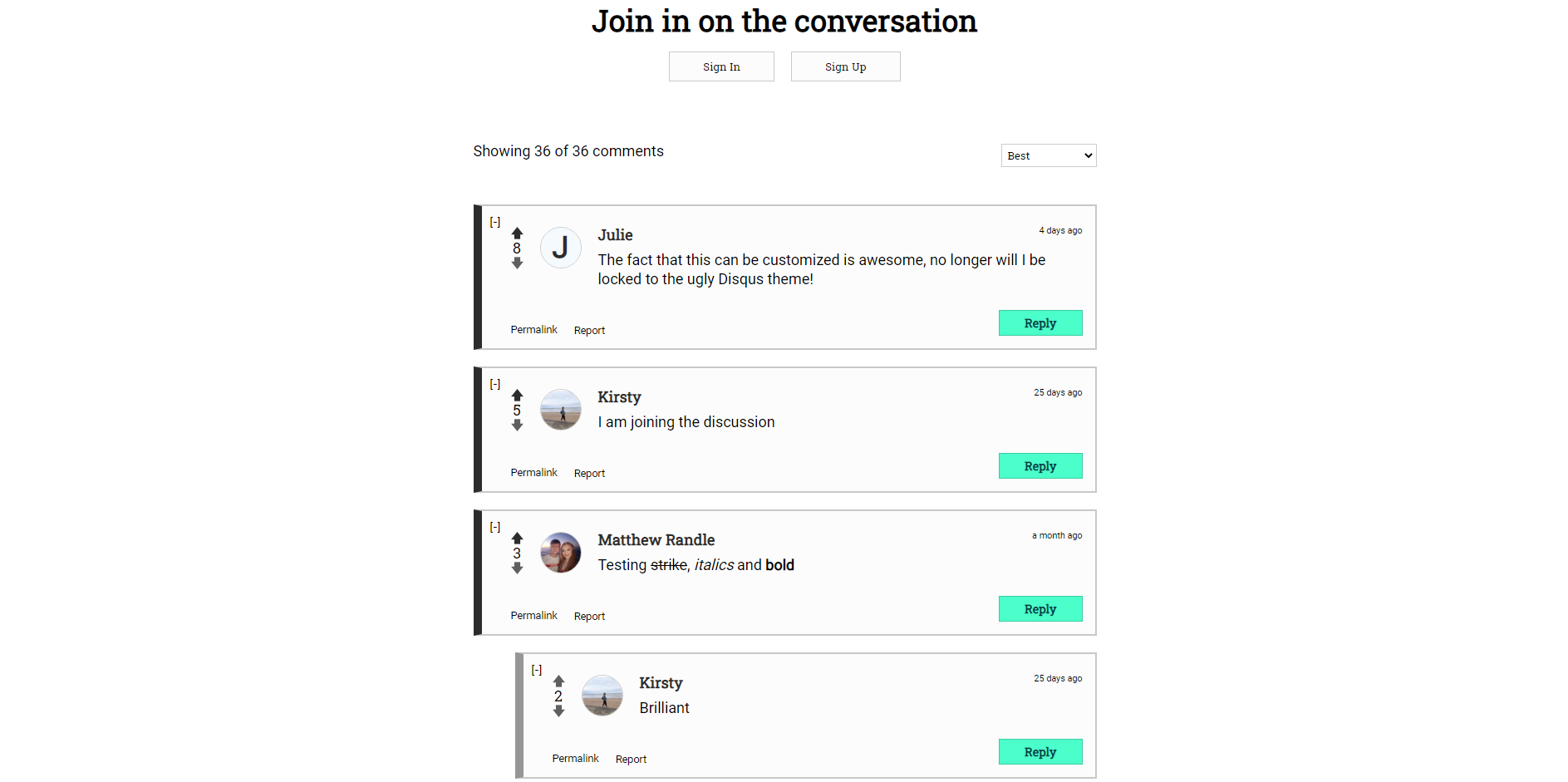Screen dimensions: 1568x782
Task: Collapse Kirsty's Brilliant reply
Action: [537, 670]
